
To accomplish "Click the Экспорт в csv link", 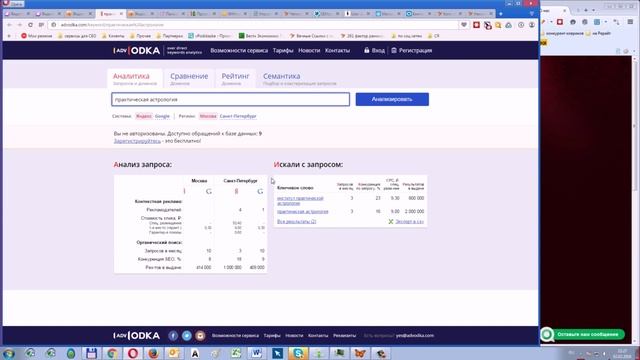I will click(x=409, y=222).
